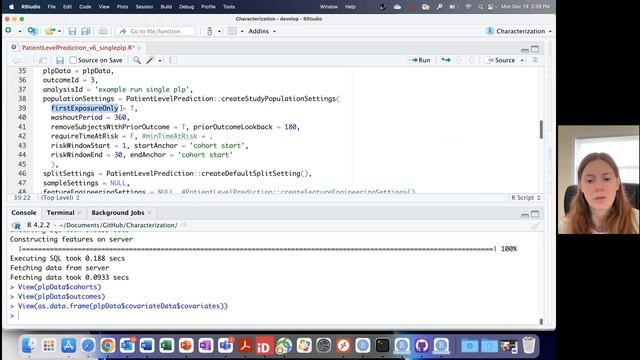Close the PatientLevelPrediction_v6_singleplp.R tab
The height and width of the screenshot is (360, 640).
tap(139, 48)
